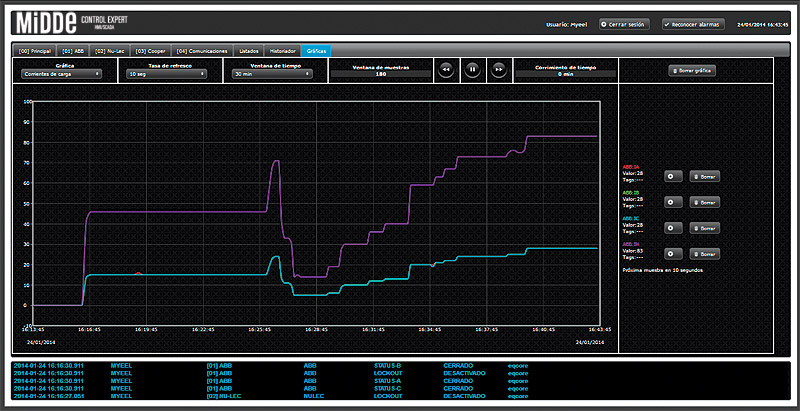
Task: Acknowledge alarms with Reconocer alarmas
Action: (693, 24)
